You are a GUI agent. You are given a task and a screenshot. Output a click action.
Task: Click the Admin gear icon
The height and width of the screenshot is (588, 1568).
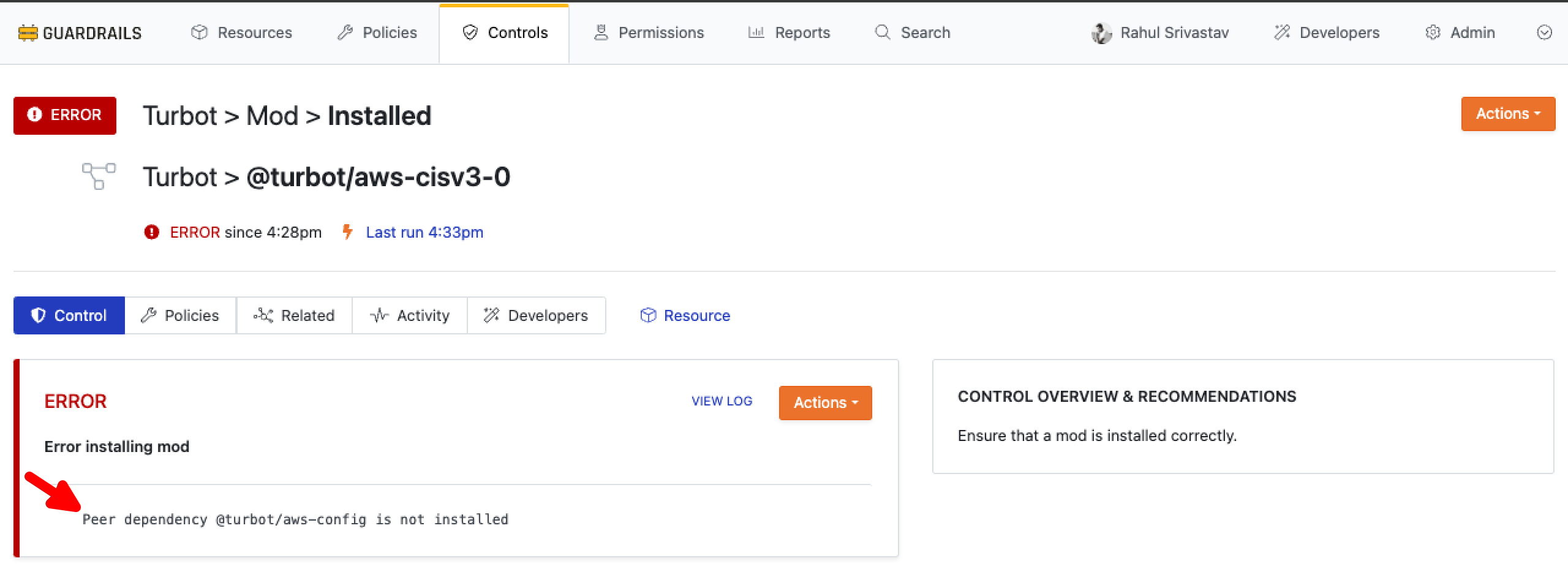[1433, 33]
